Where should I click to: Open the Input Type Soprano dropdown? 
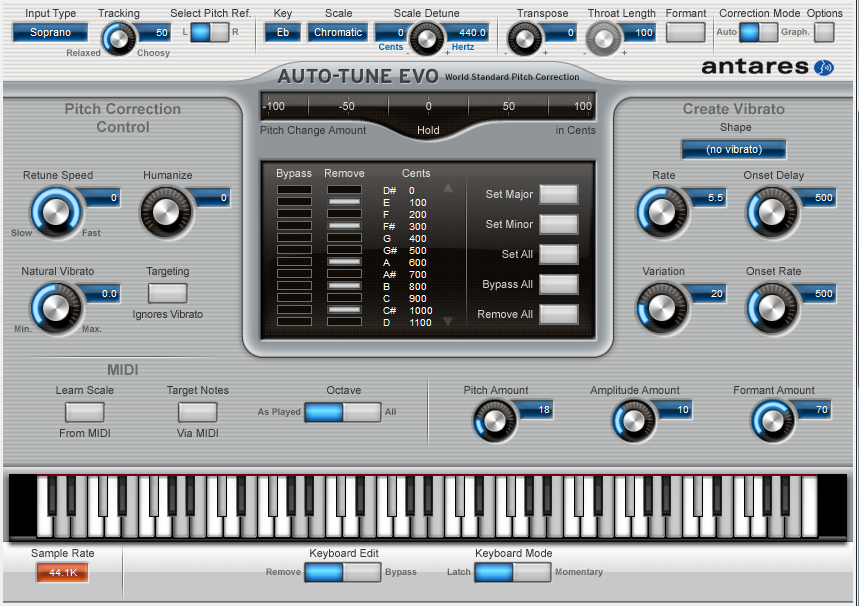click(x=50, y=32)
